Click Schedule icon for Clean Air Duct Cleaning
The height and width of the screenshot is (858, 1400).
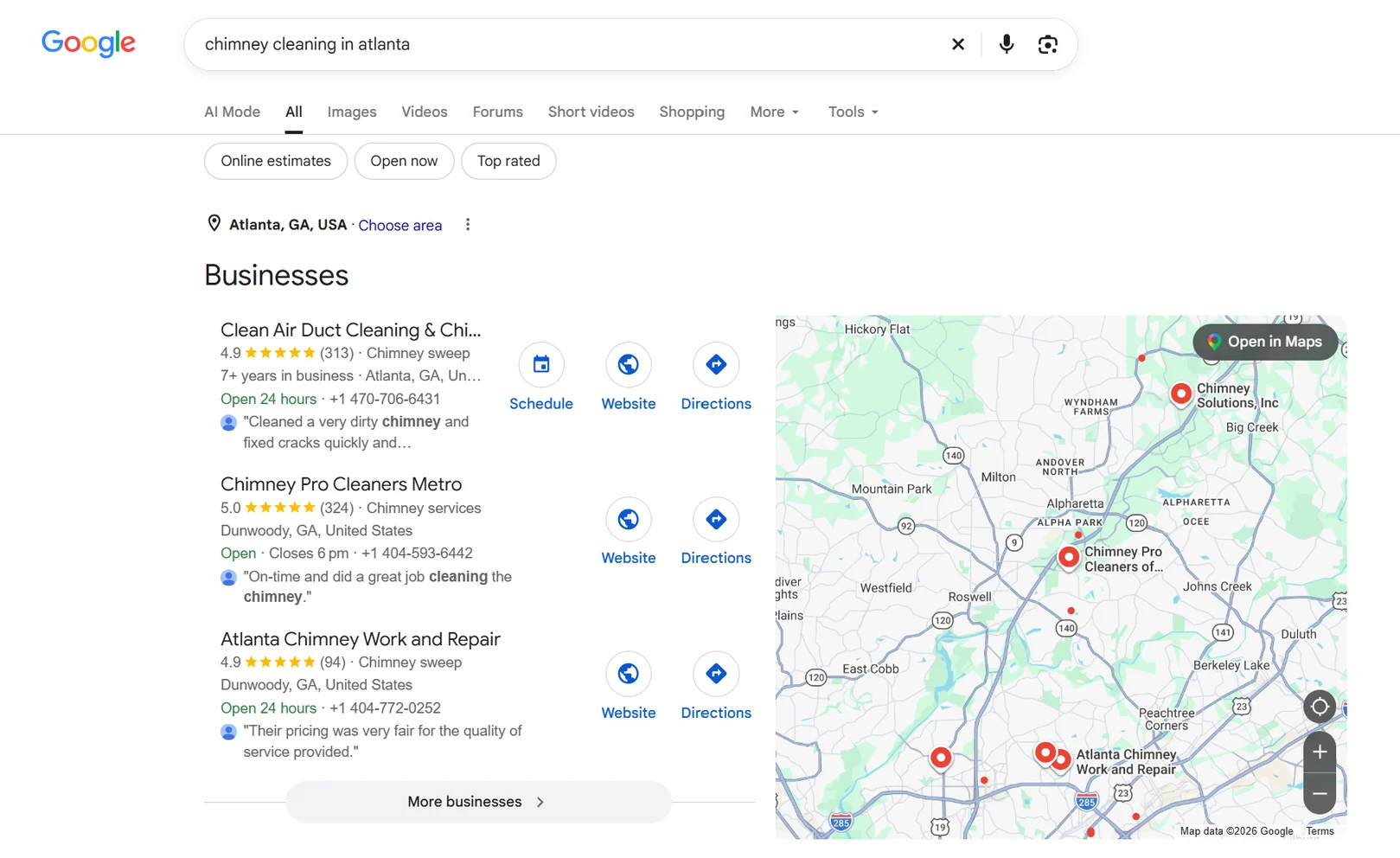point(541,365)
